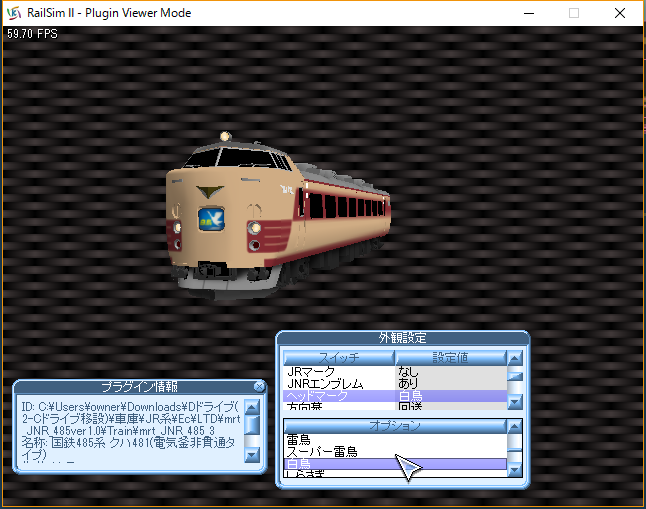Choose the 雷鳥 option
The height and width of the screenshot is (509, 646).
point(395,440)
